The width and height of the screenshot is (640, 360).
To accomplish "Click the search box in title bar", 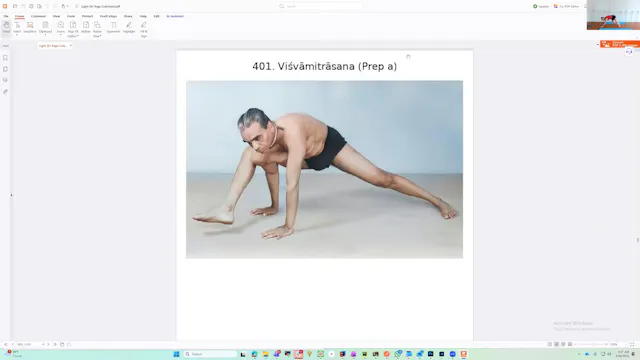I will 320,6.
